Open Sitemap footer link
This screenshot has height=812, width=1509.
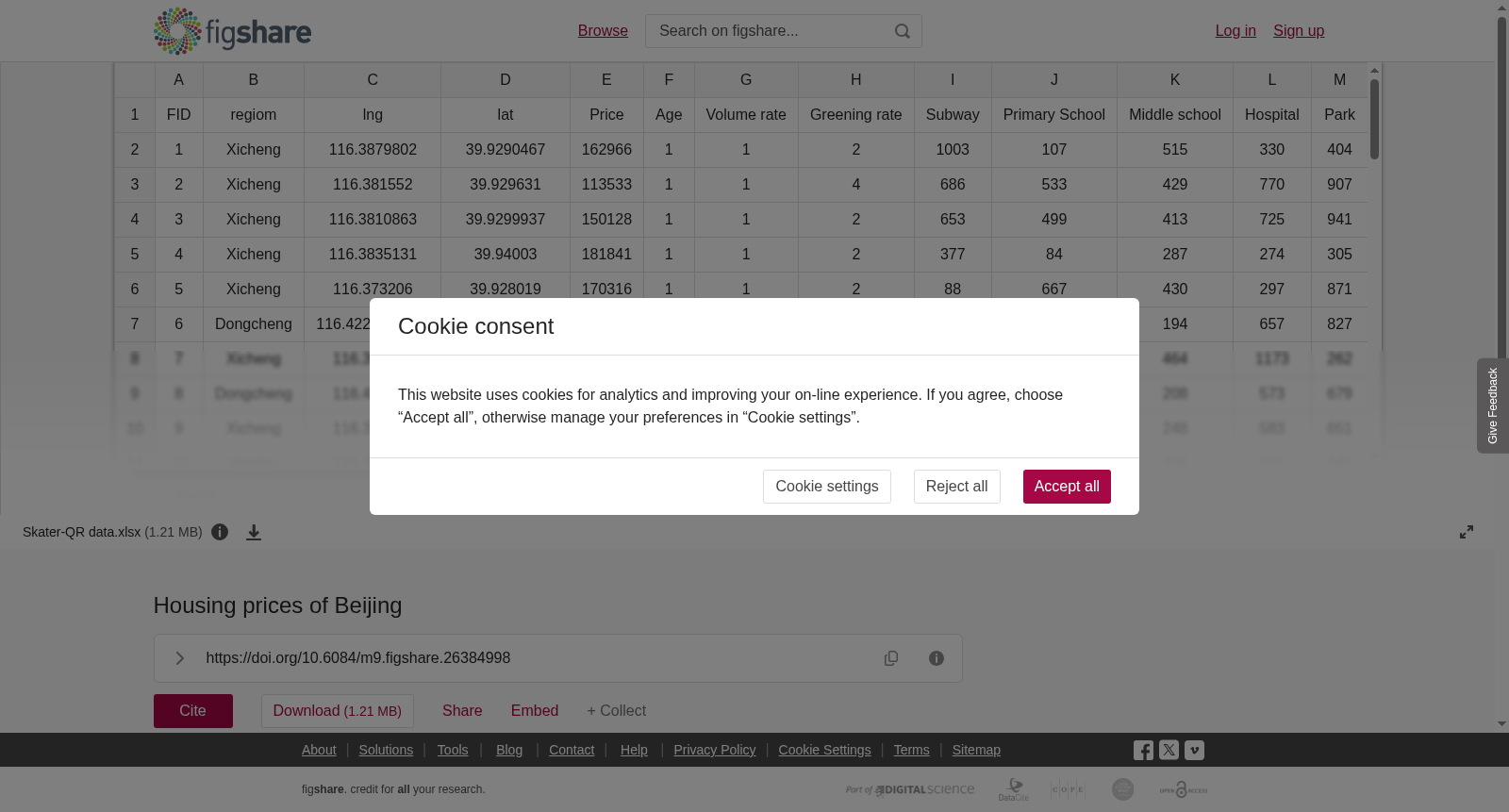(976, 750)
